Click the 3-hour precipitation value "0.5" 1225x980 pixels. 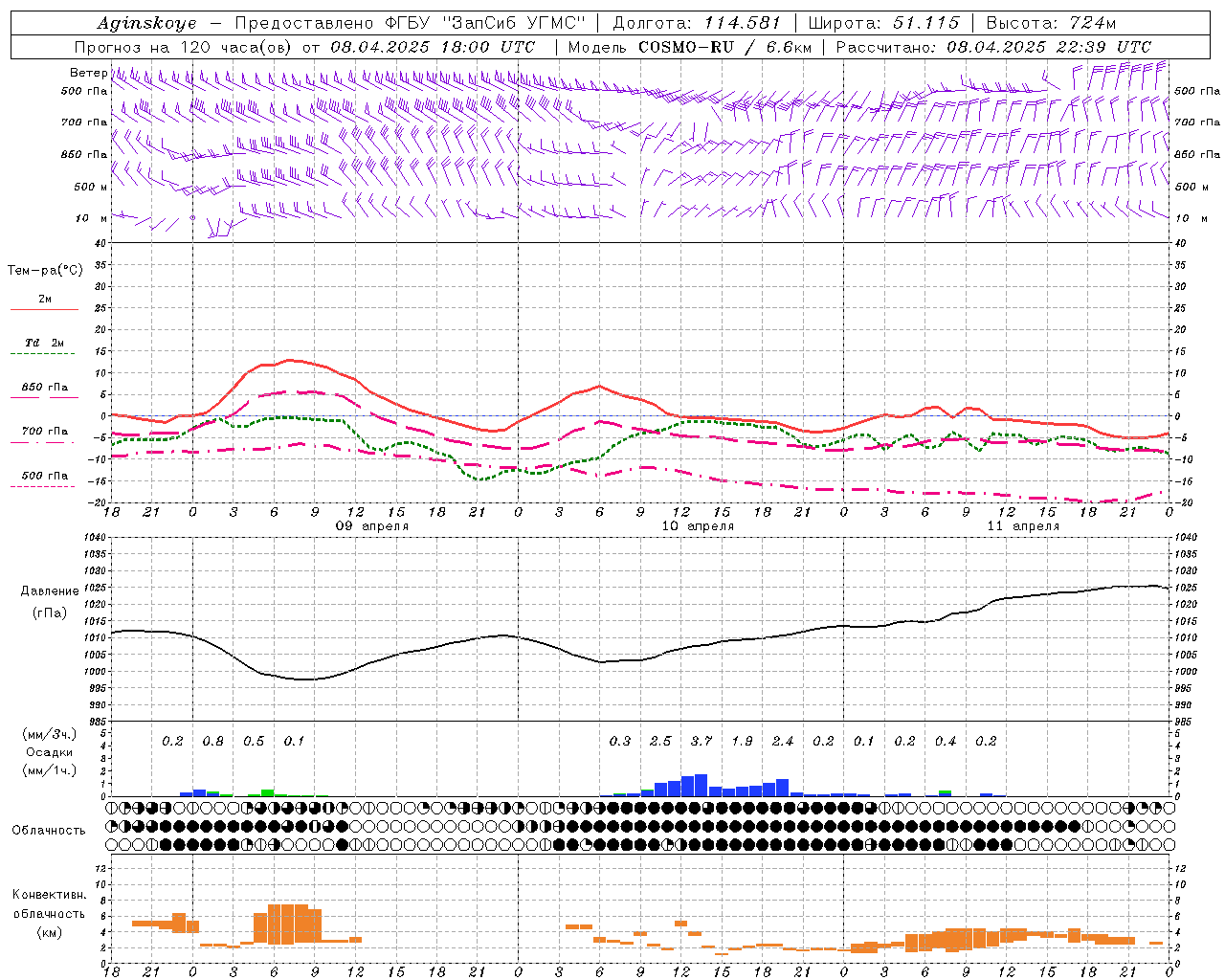point(254,741)
